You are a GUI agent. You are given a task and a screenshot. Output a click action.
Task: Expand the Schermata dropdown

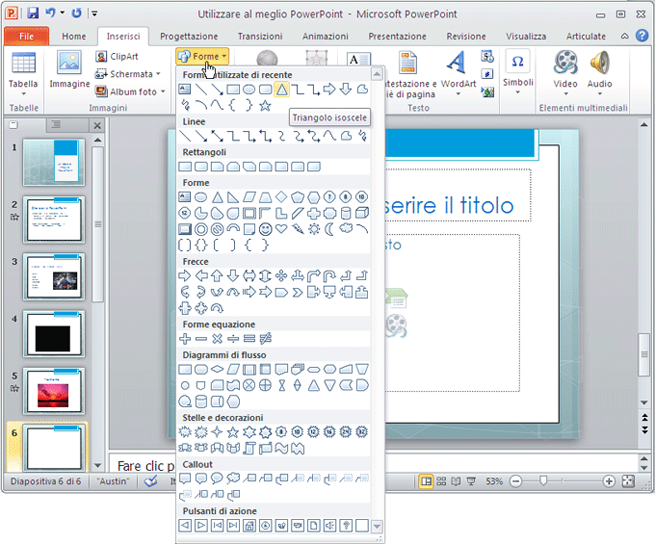(x=158, y=74)
